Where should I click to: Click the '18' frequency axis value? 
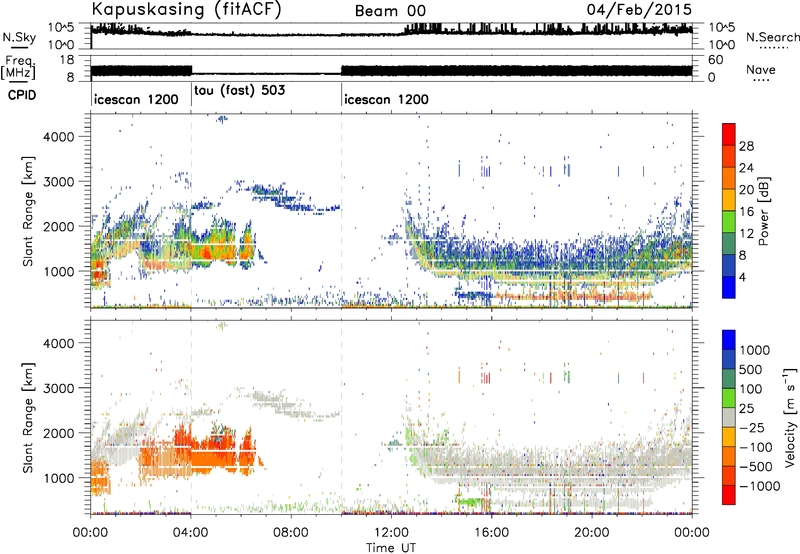(67, 60)
